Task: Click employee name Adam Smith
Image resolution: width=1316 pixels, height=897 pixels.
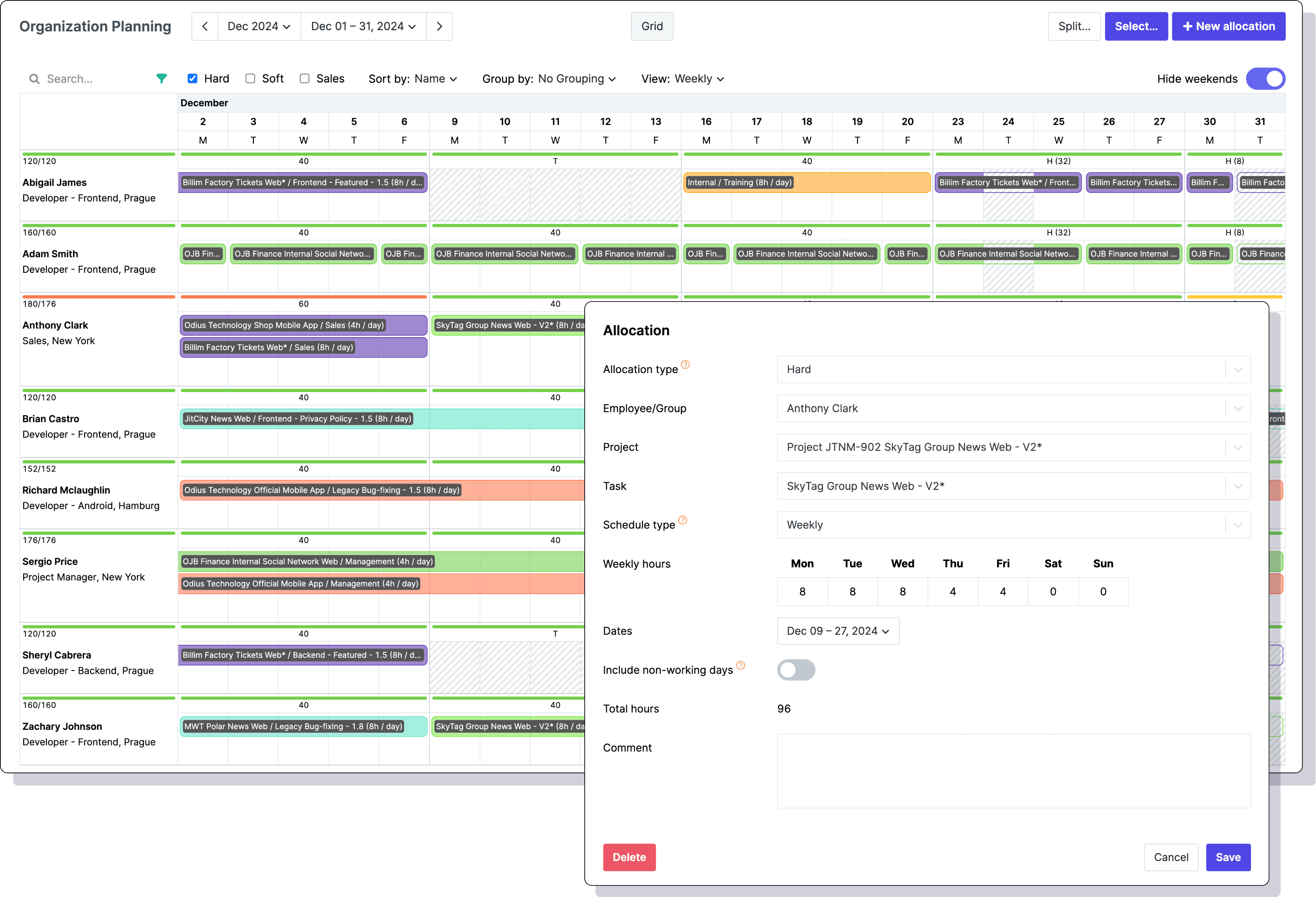Action: 50,253
